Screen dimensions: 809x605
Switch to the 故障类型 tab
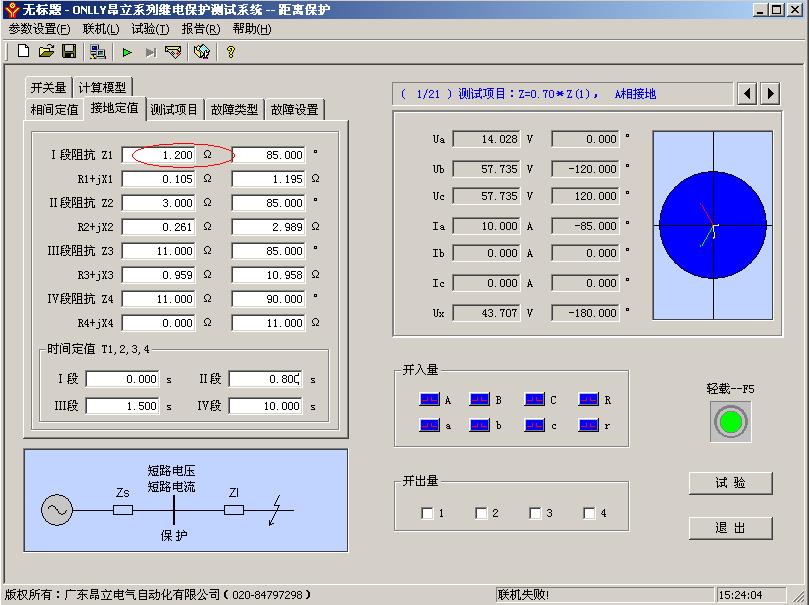pos(234,109)
